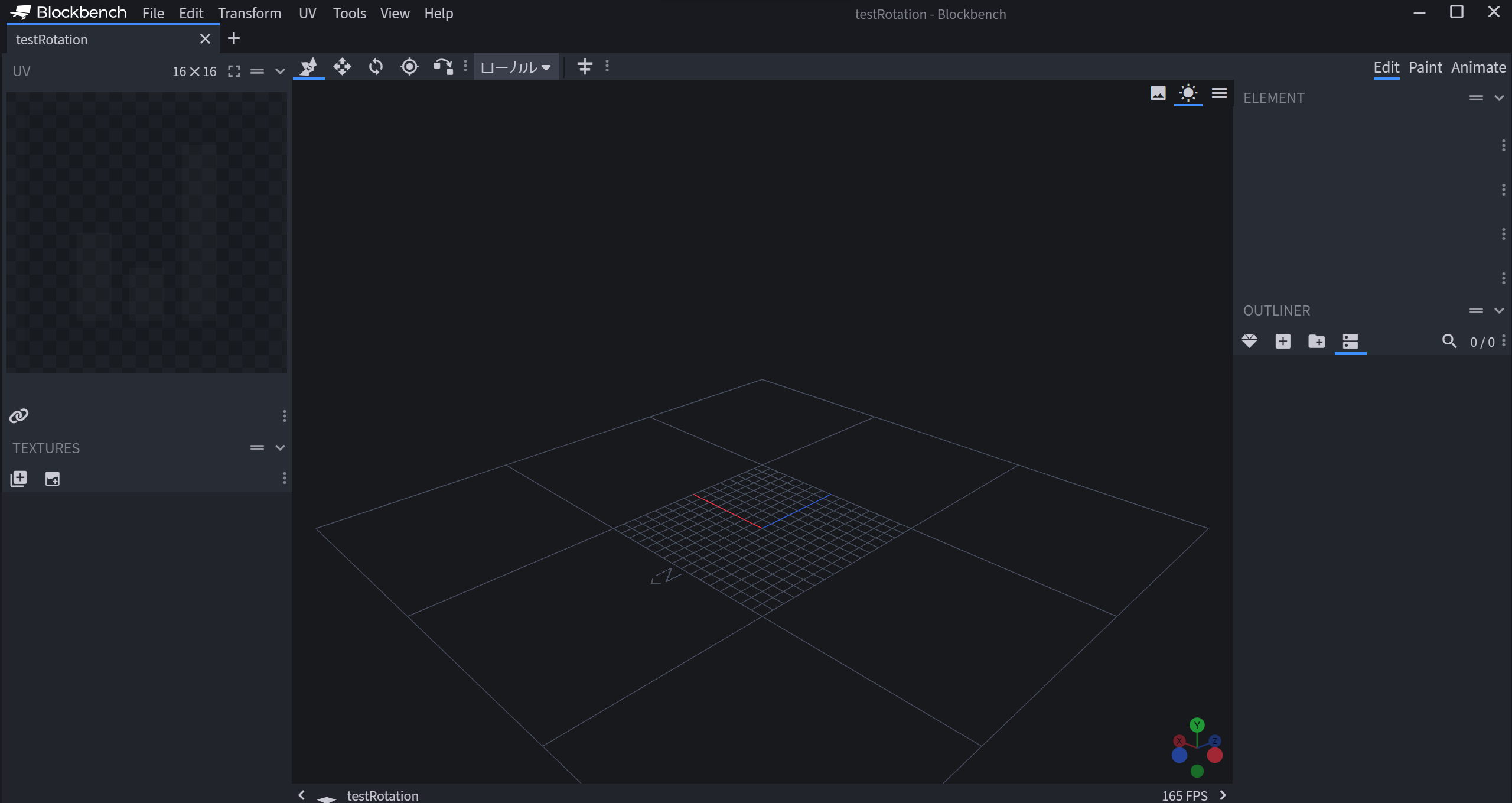Create a new group in the Outliner

1316,342
